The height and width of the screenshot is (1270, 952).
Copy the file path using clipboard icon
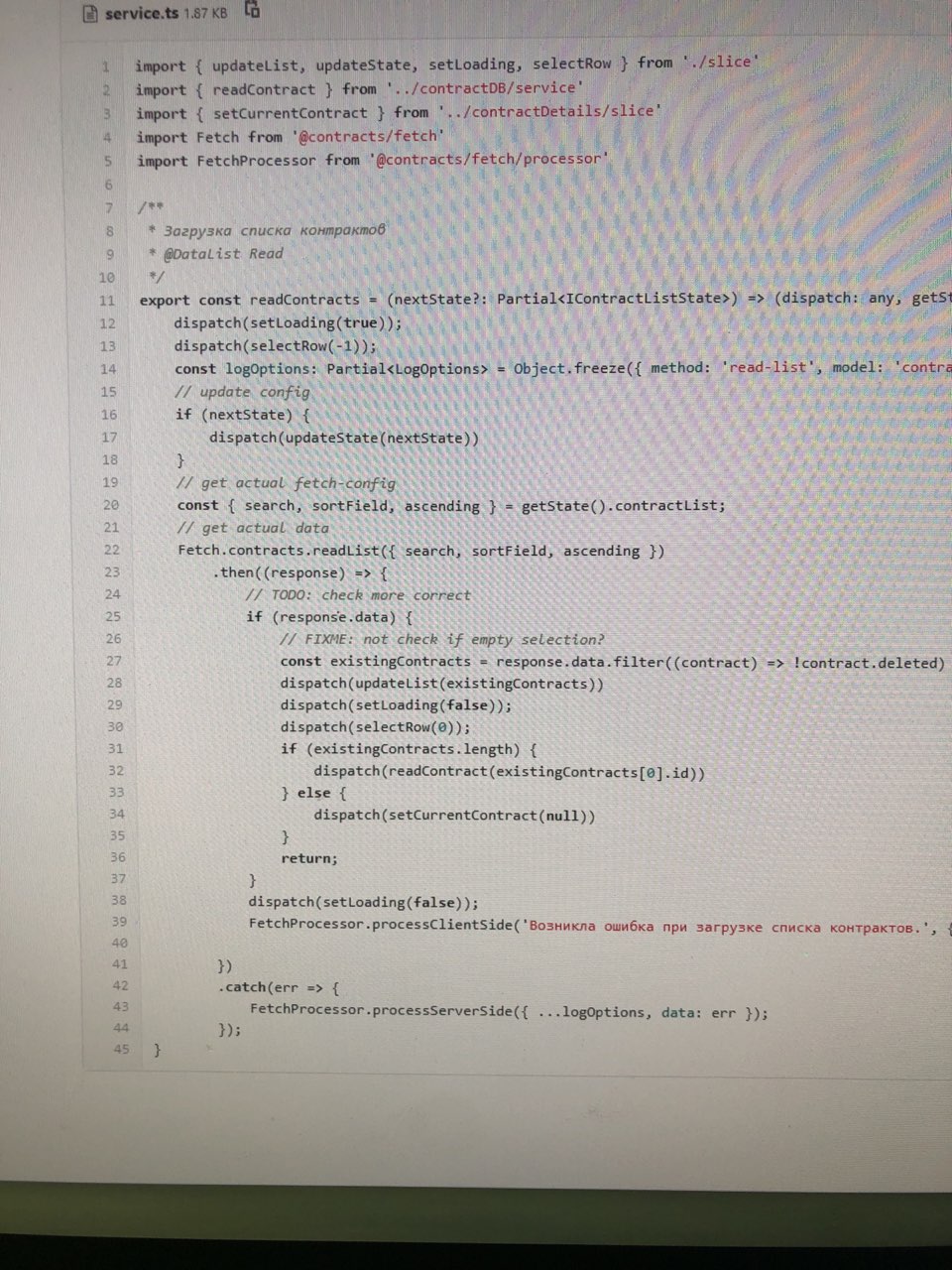(x=252, y=11)
